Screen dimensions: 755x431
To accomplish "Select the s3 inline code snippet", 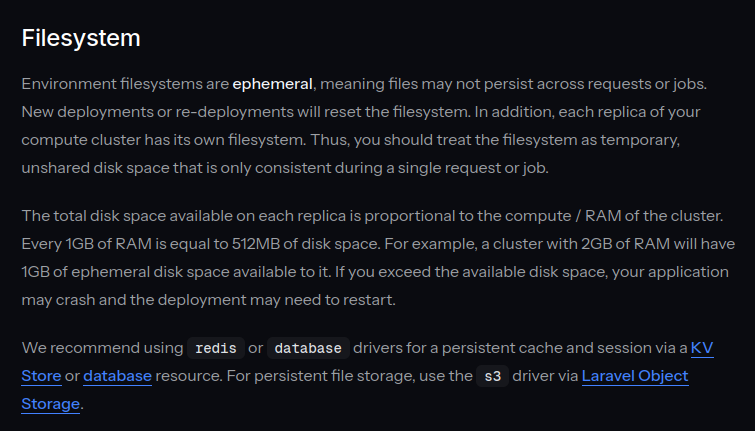I will 490,376.
